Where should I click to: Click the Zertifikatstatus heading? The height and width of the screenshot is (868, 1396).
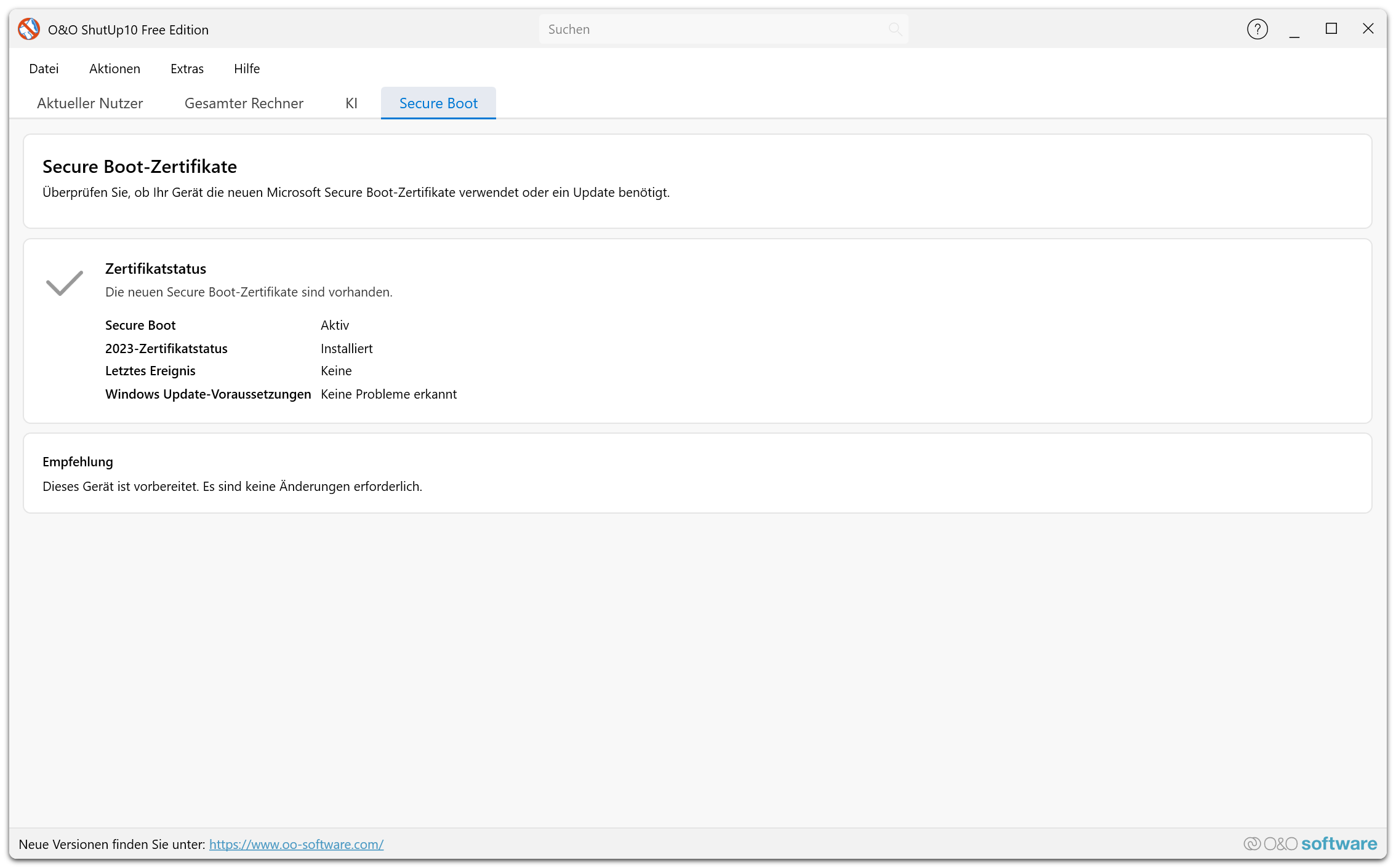coord(156,268)
